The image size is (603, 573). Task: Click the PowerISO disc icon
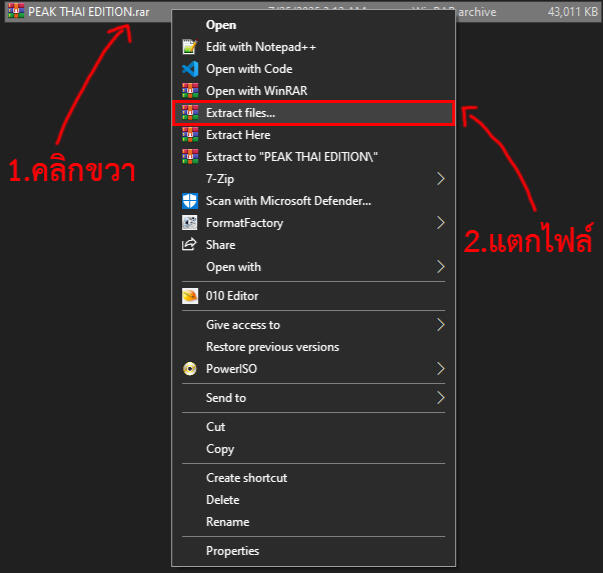click(x=190, y=369)
